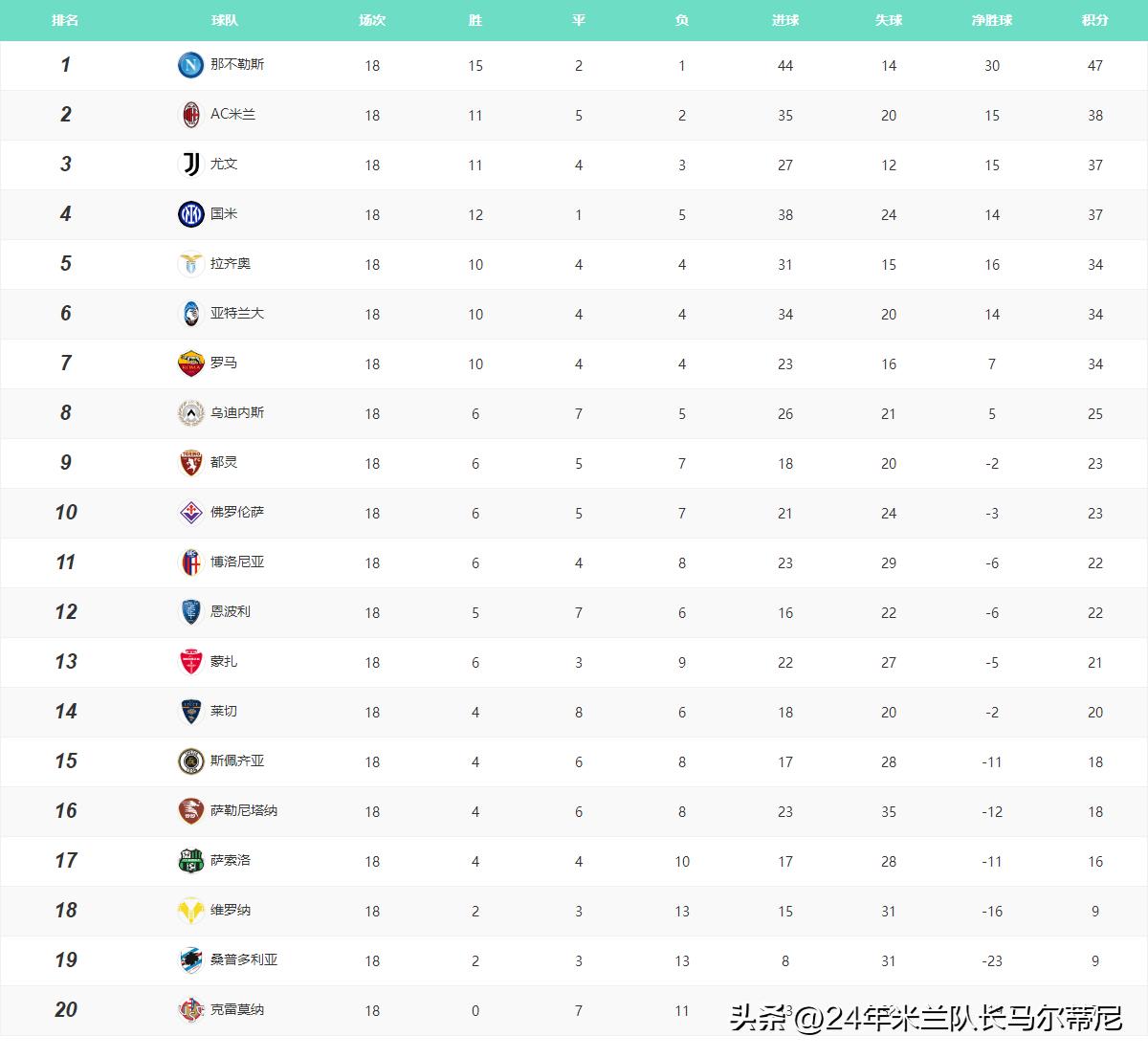
Task: Open the 那不勒斯 team name link
Action: [x=237, y=64]
